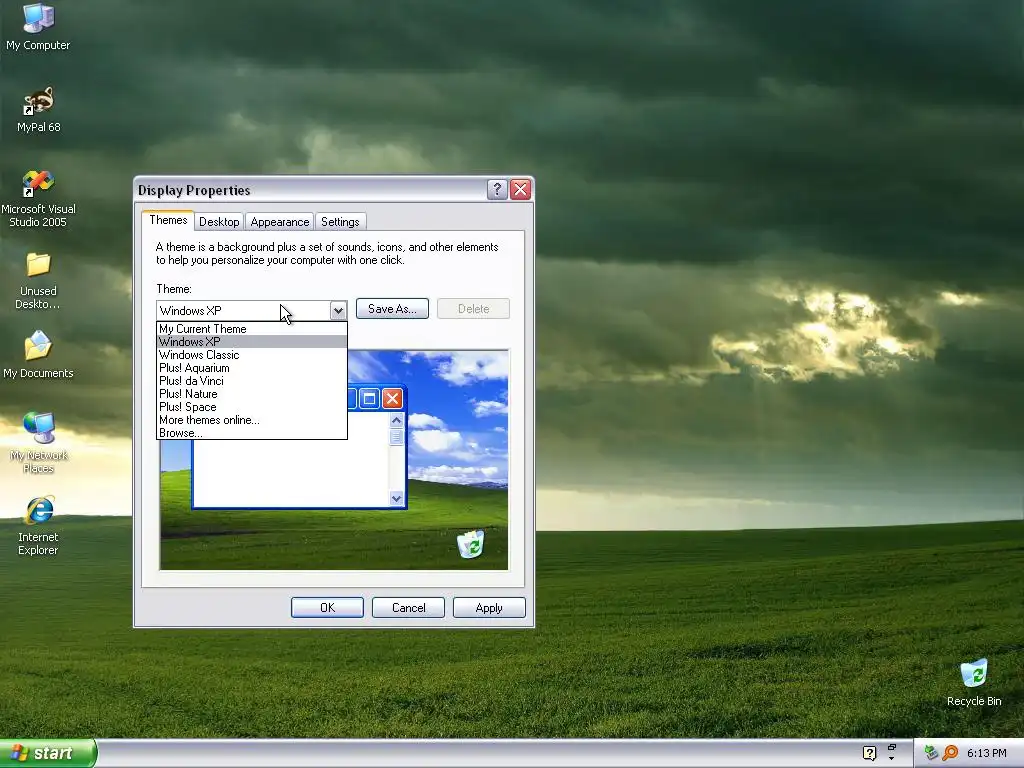This screenshot has height=768, width=1024.
Task: Click the taskbar clock showing 6:13 PM
Action: pos(986,753)
